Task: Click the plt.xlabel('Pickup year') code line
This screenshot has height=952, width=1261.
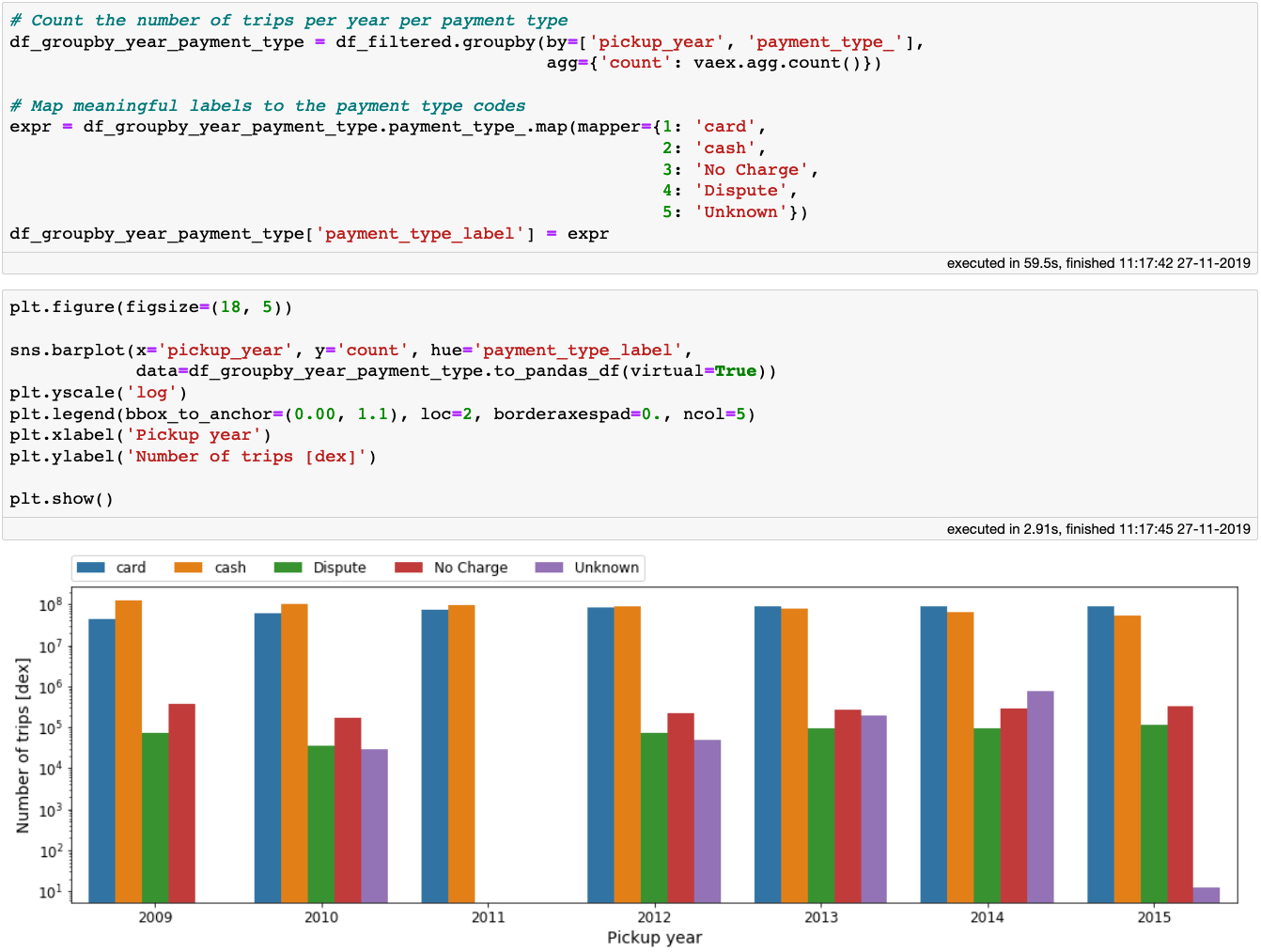Action: [141, 434]
